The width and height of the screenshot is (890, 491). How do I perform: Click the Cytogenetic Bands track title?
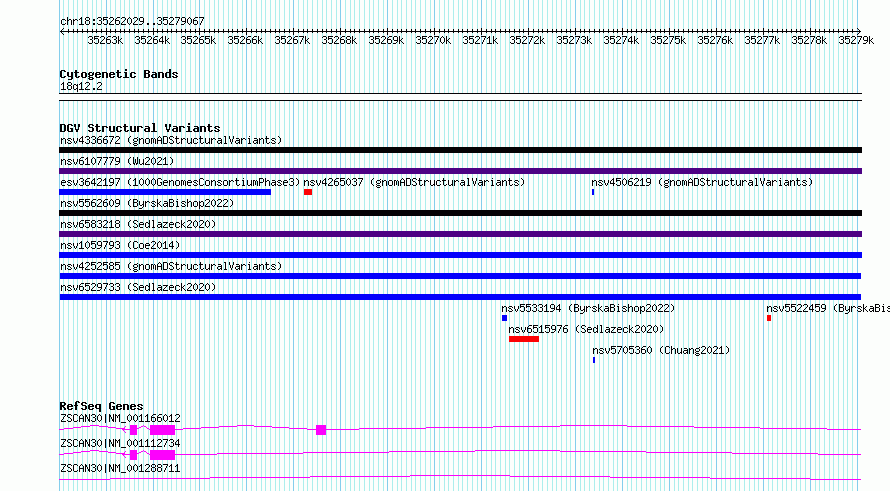(x=119, y=74)
